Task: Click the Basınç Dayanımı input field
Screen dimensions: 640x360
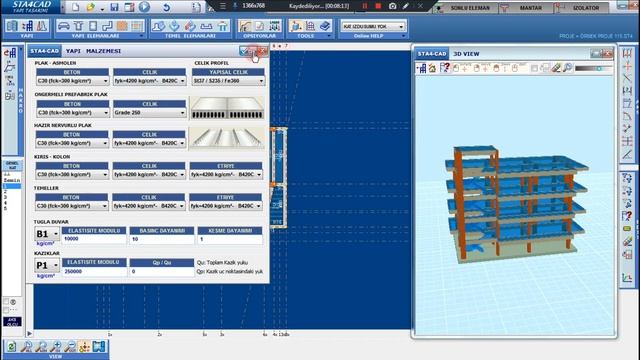Action: tap(162, 239)
